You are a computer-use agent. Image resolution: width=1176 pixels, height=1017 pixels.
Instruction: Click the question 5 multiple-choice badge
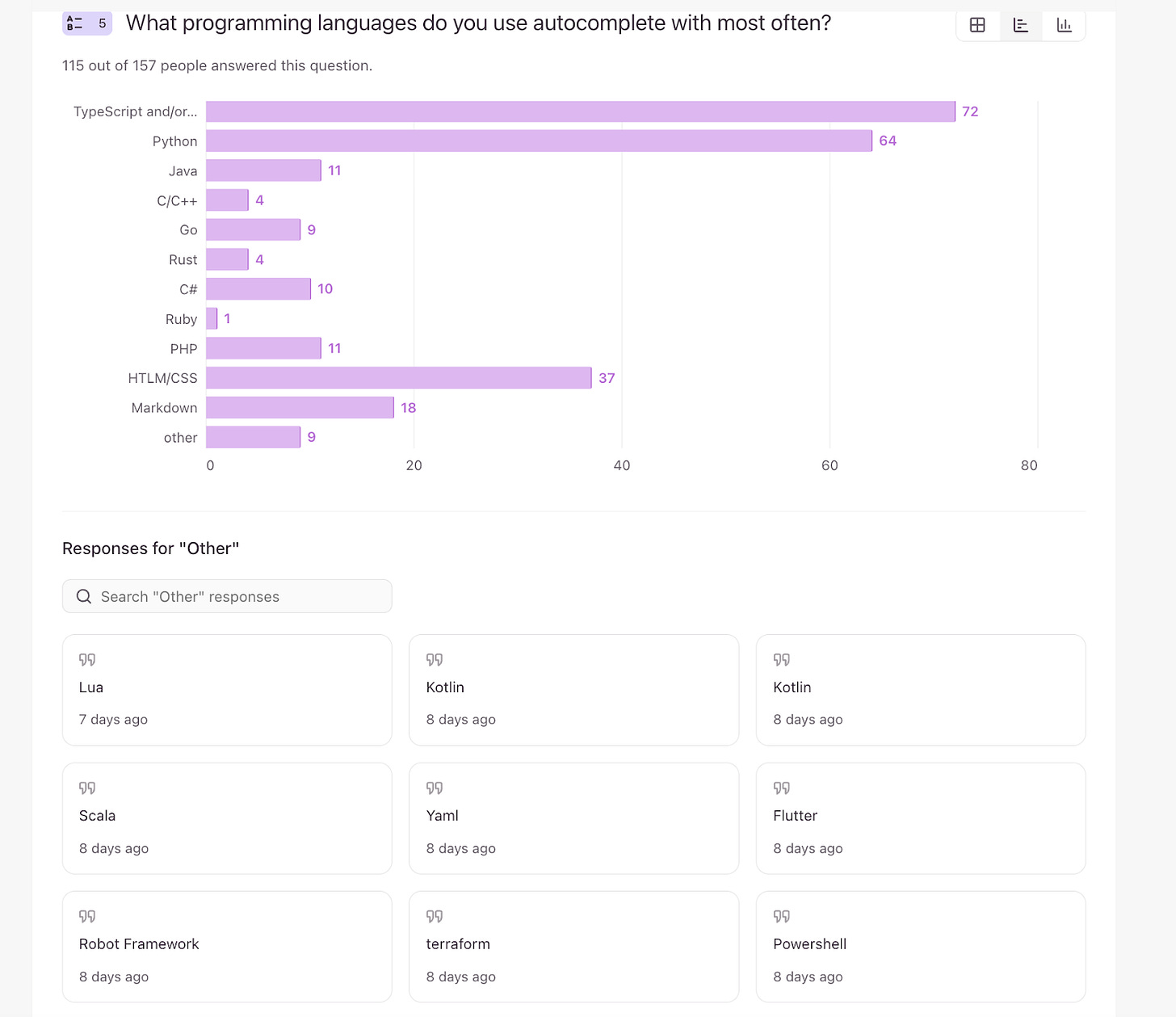point(87,23)
